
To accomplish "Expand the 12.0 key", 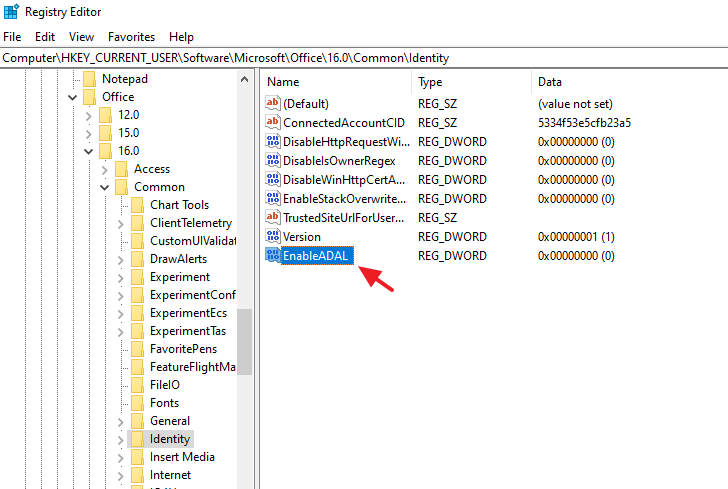I will 89,116.
